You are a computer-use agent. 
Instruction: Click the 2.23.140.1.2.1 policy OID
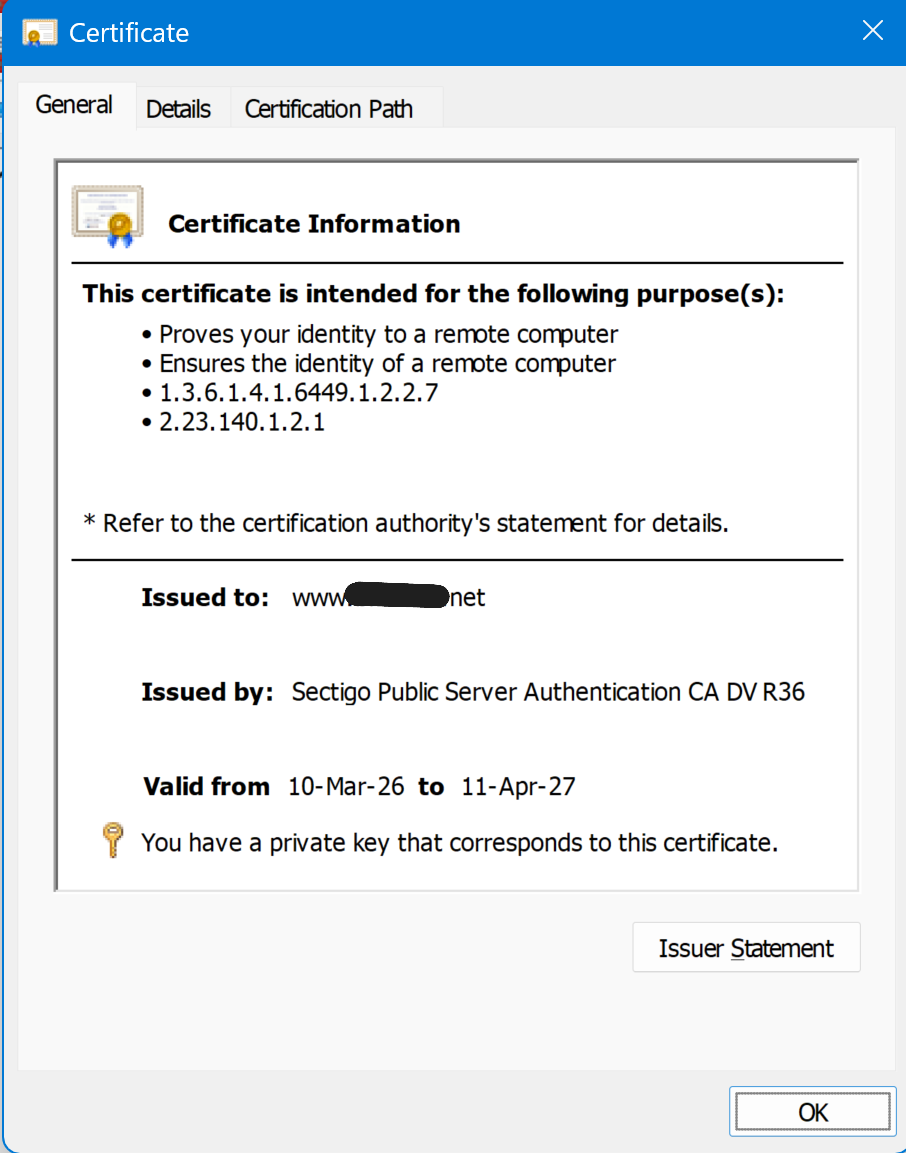click(242, 422)
